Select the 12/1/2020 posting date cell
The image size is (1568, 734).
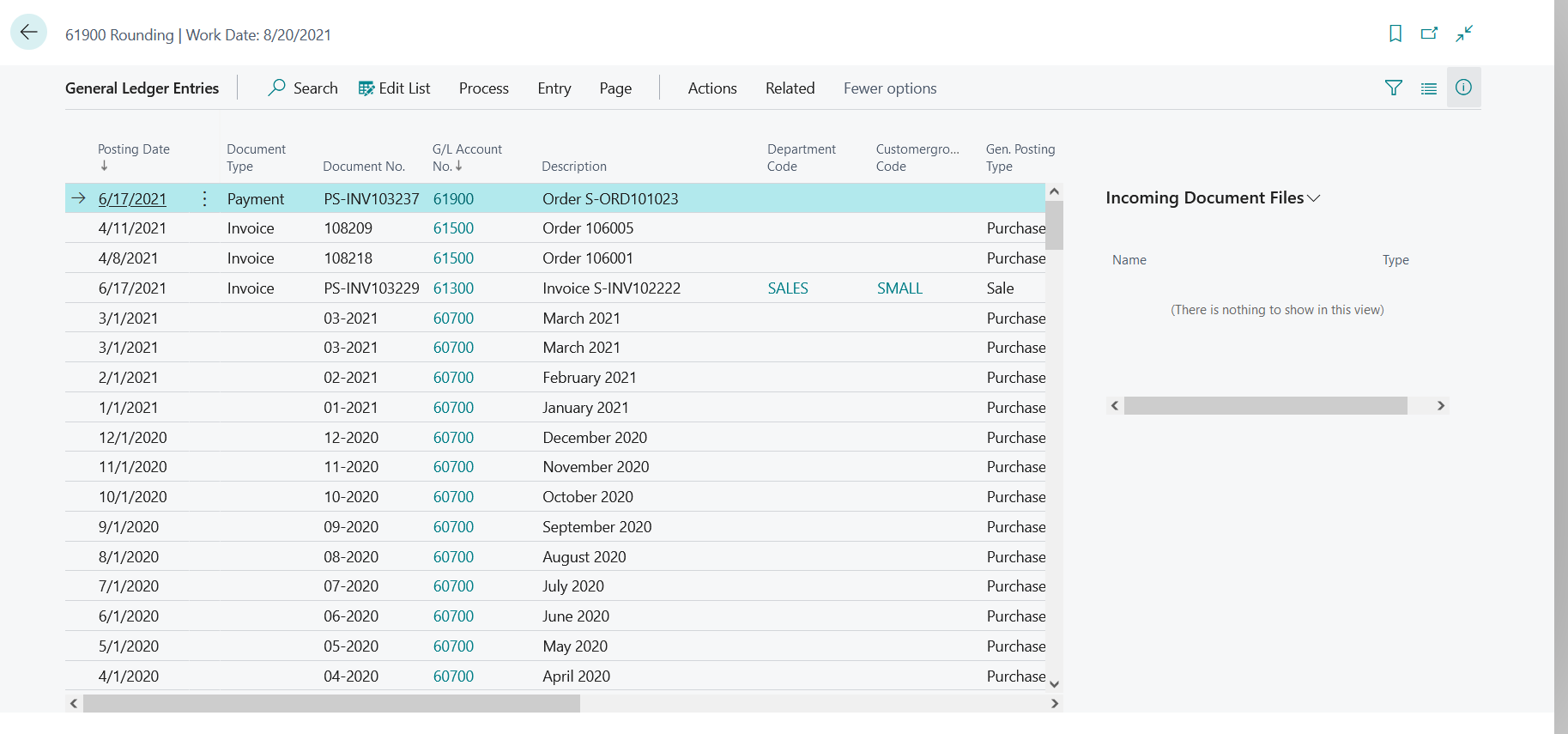coord(133,438)
